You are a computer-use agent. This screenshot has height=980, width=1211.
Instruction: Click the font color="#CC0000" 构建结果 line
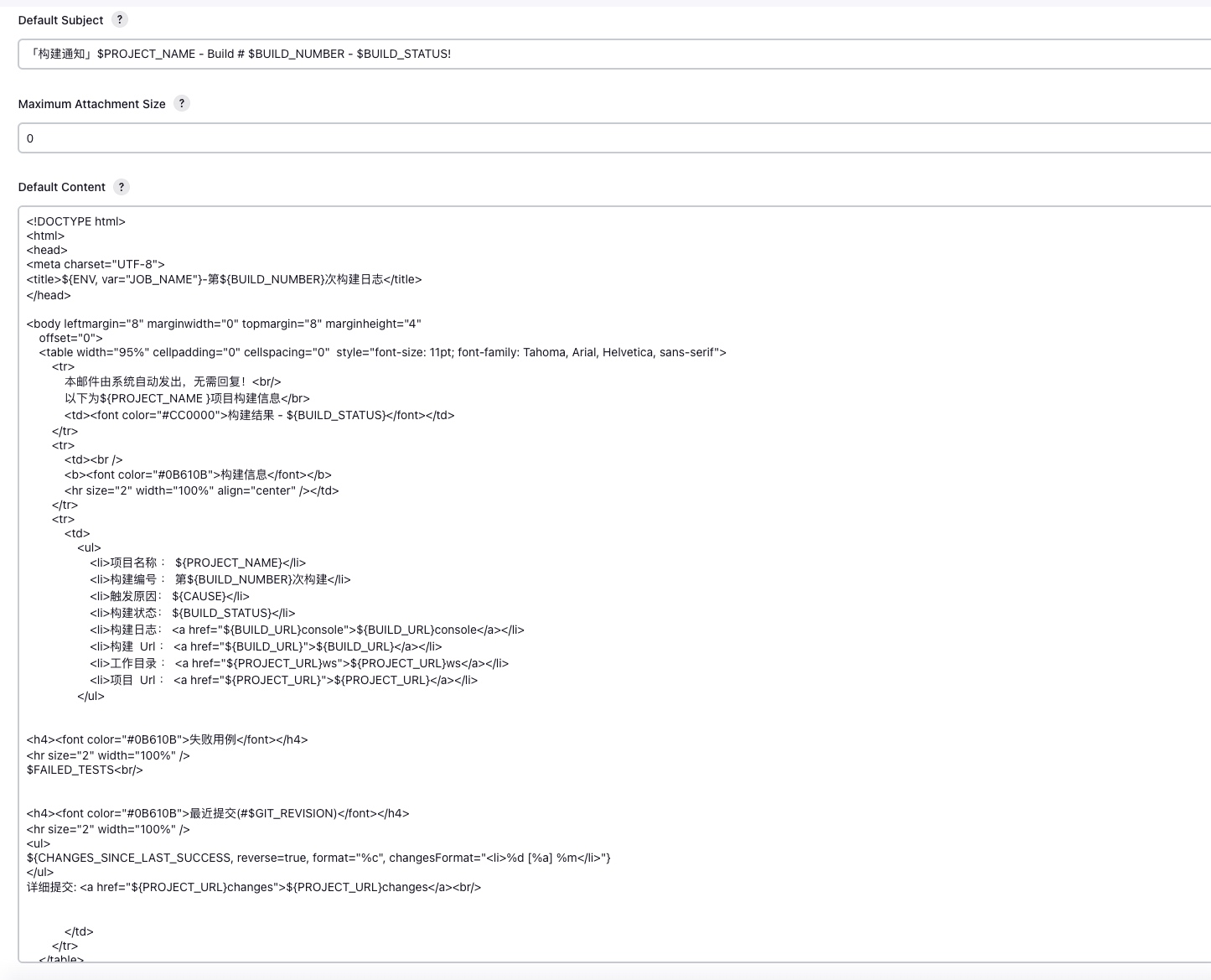[x=260, y=415]
